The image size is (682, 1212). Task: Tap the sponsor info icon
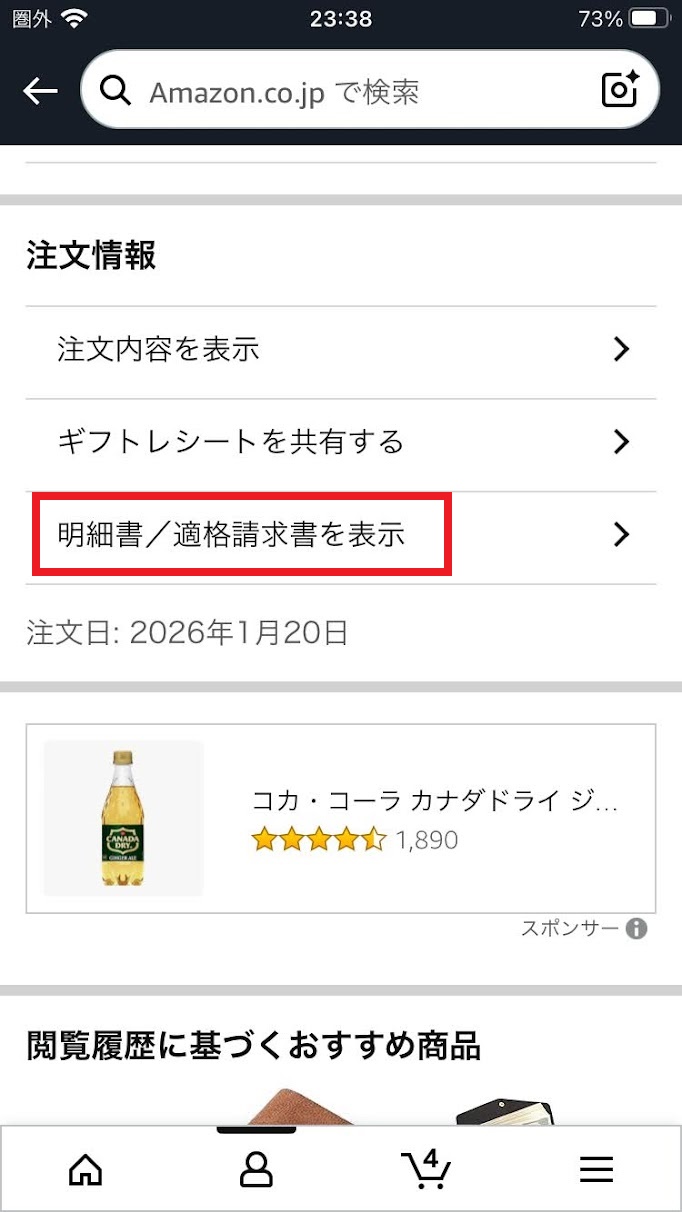pyautogui.click(x=636, y=929)
